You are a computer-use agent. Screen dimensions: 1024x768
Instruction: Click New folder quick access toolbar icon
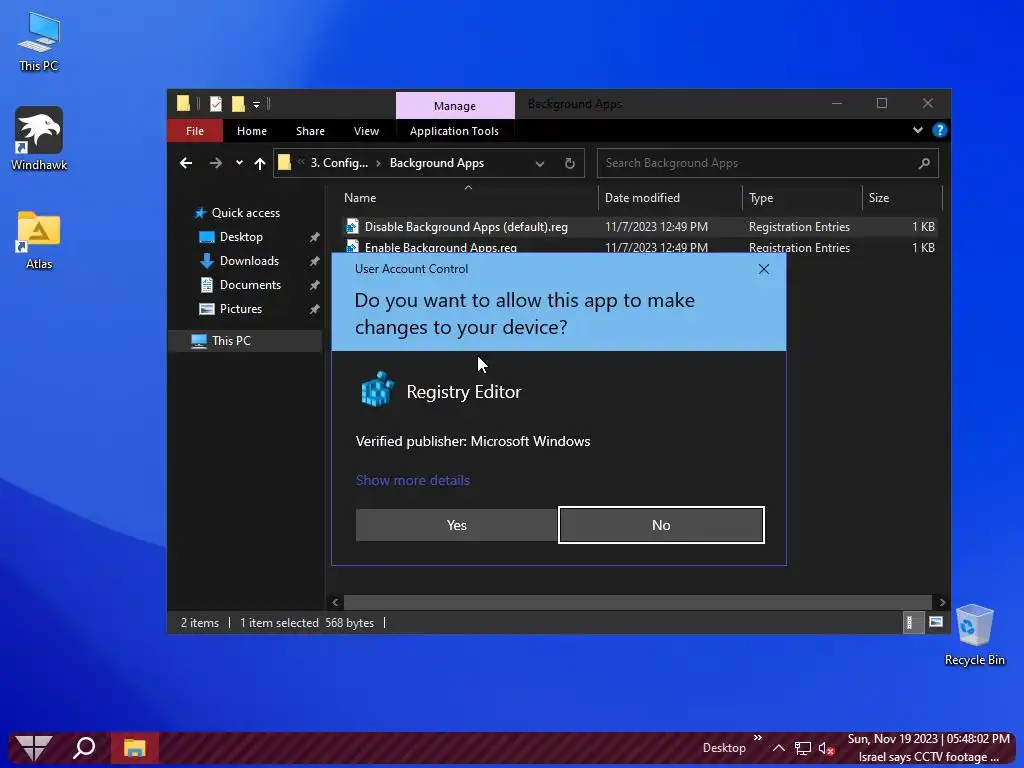pos(238,104)
